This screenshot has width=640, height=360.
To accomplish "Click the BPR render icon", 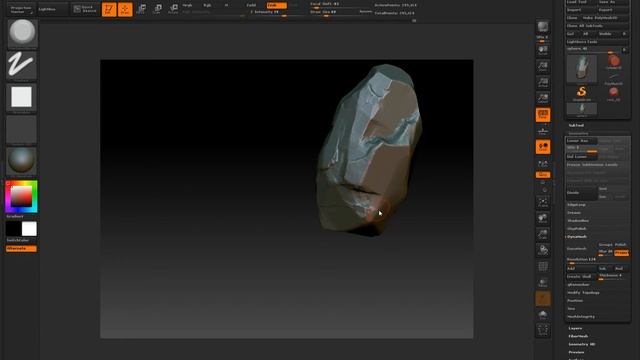I will coord(543,28).
